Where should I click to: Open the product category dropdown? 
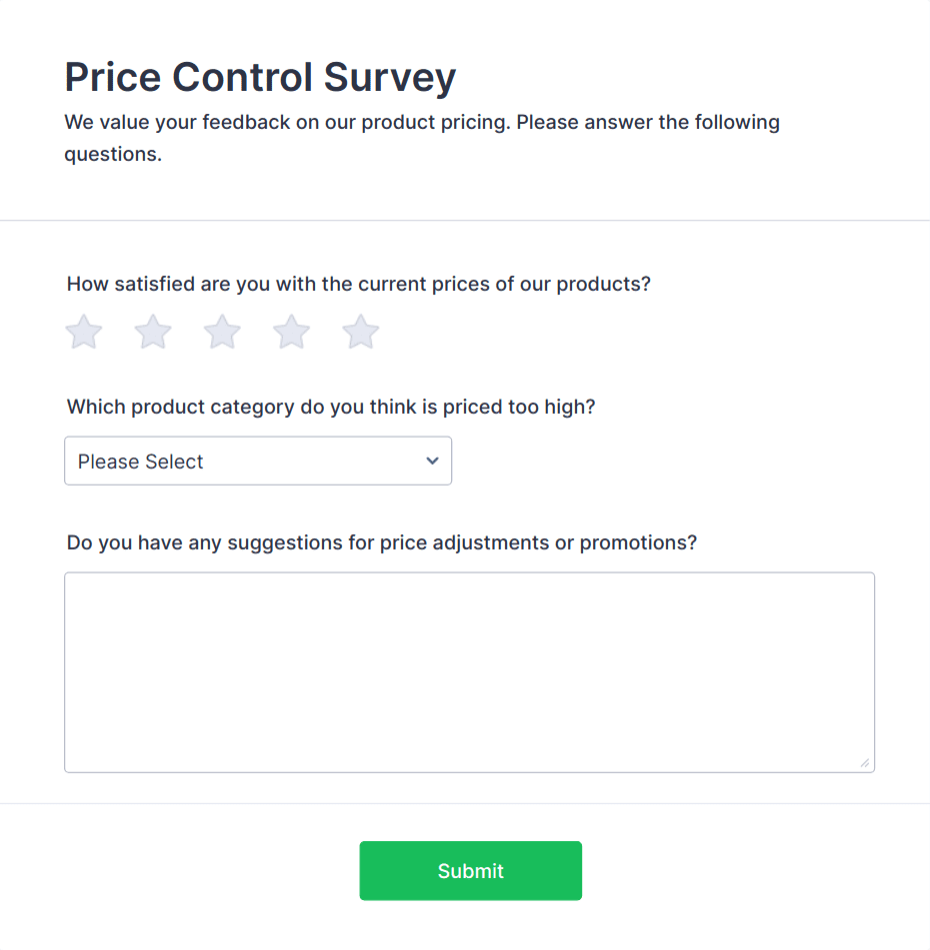(258, 461)
